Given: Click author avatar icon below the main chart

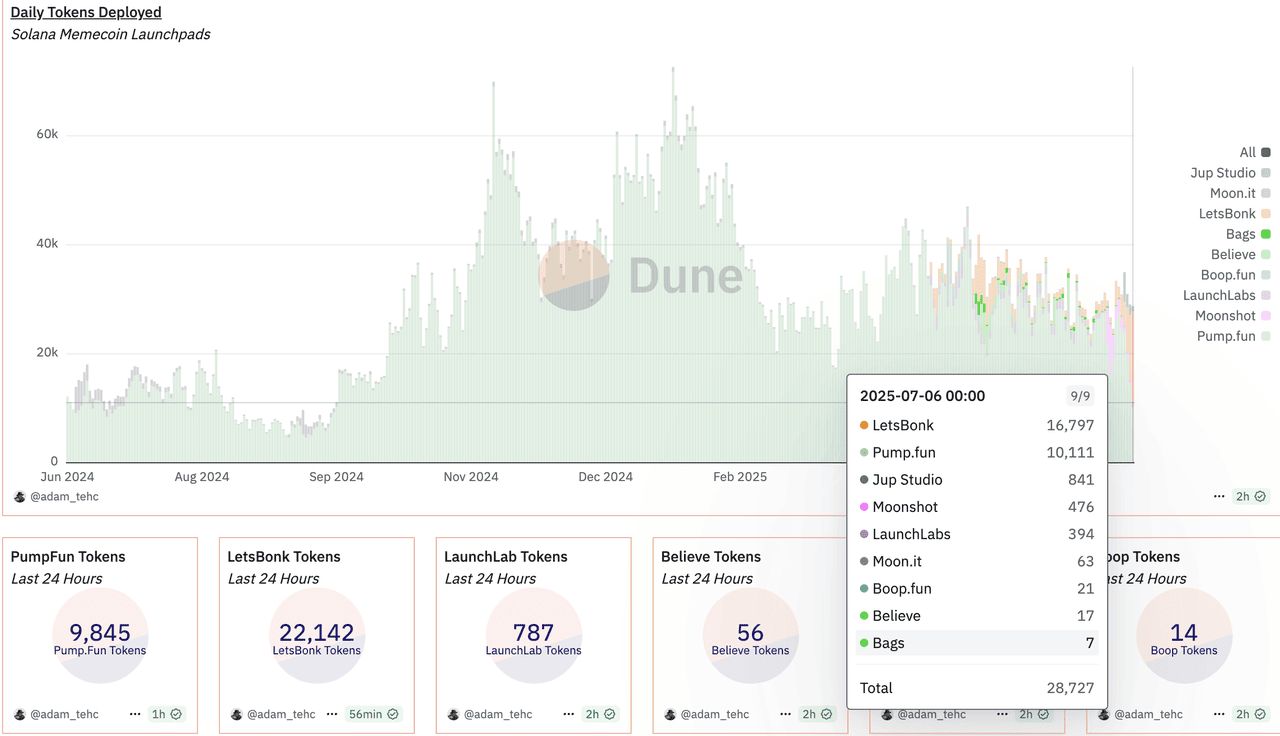Looking at the screenshot, I should (x=19, y=496).
